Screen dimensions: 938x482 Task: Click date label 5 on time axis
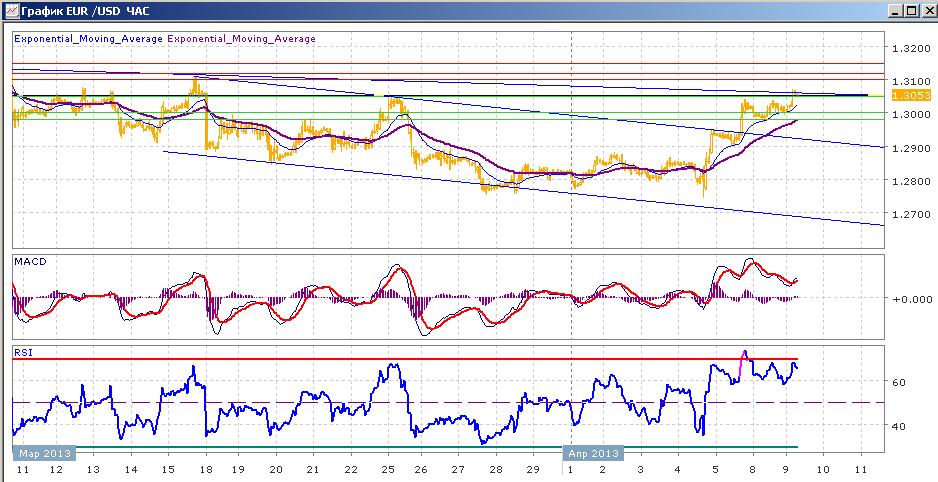coord(715,470)
